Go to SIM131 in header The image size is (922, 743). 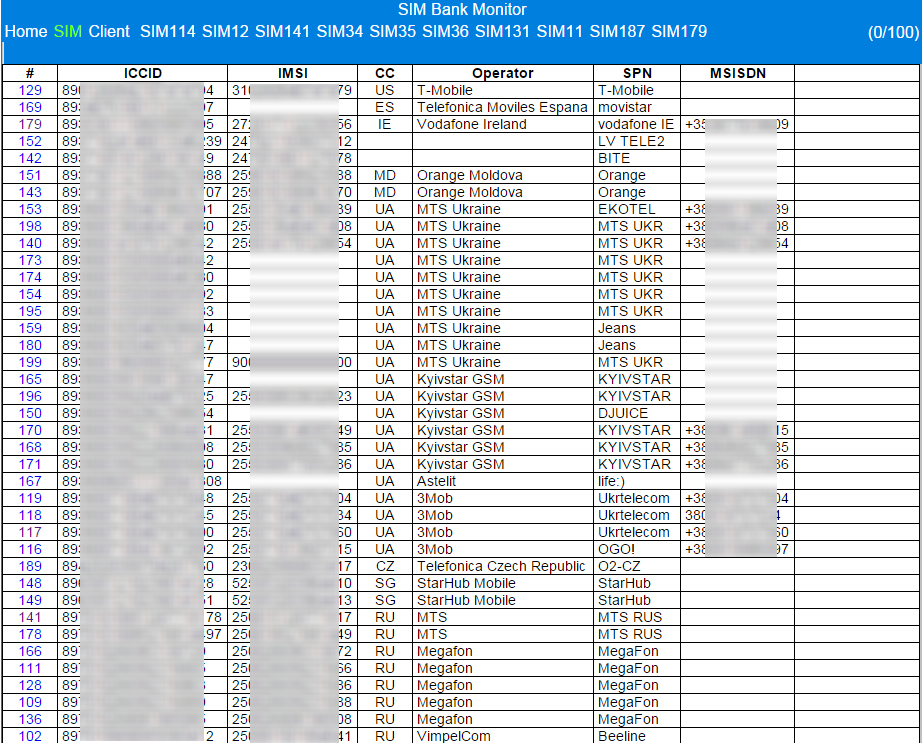(x=502, y=31)
